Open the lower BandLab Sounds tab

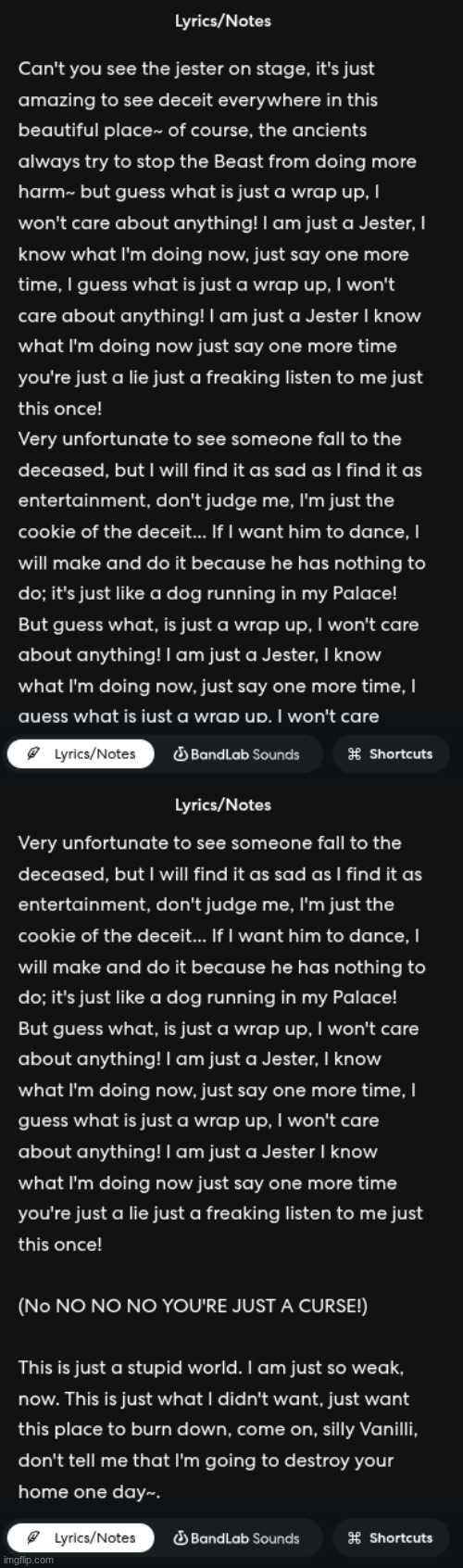pyautogui.click(x=236, y=1537)
